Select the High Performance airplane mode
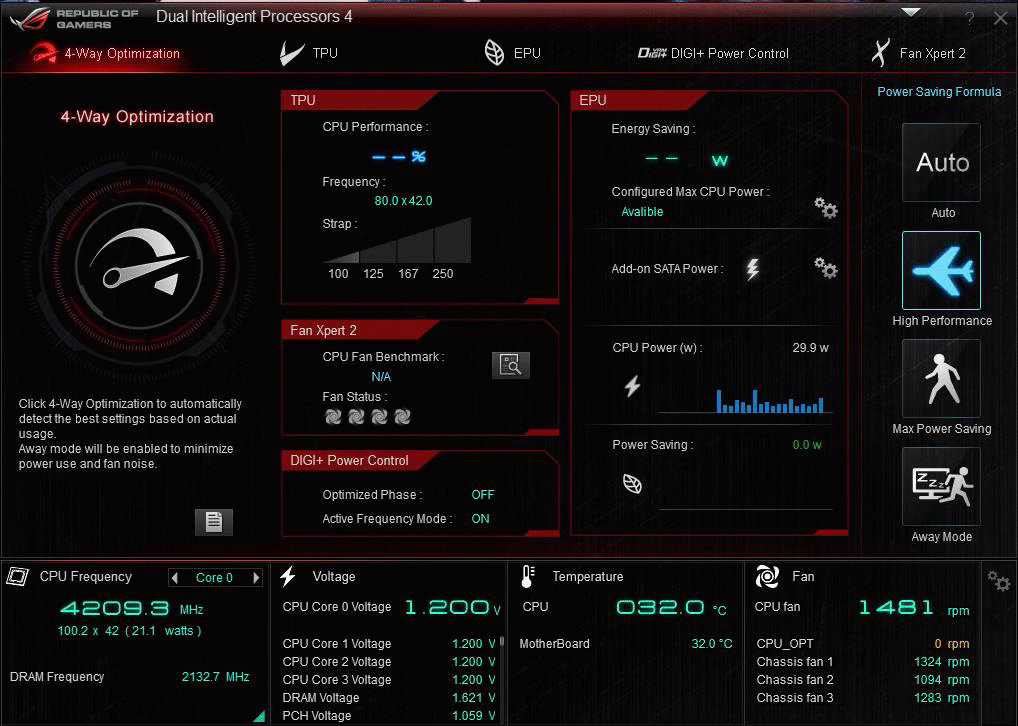1018x726 pixels. click(941, 270)
